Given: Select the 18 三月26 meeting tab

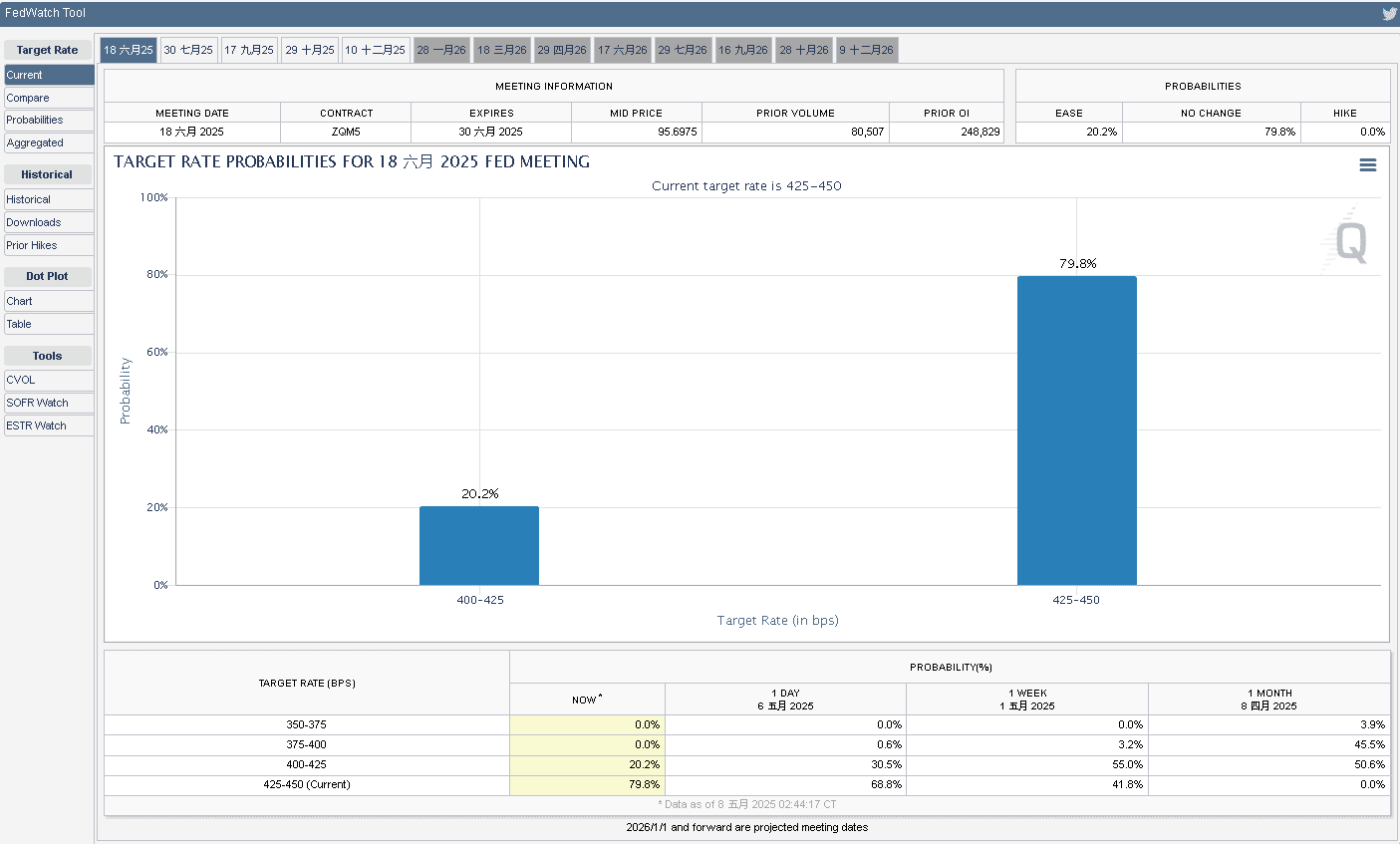Looking at the screenshot, I should click(x=501, y=50).
